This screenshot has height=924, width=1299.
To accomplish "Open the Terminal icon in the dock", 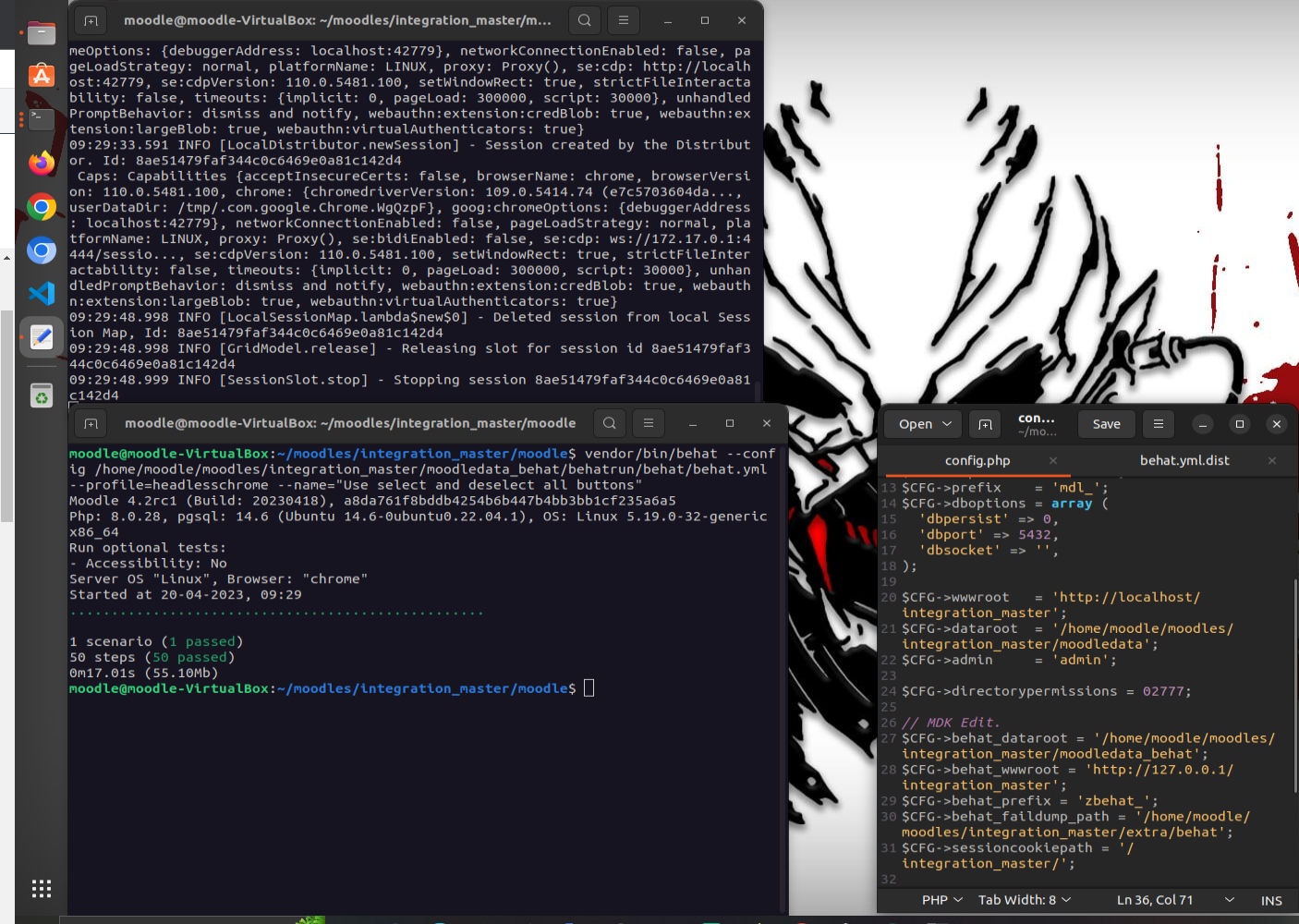I will click(42, 119).
